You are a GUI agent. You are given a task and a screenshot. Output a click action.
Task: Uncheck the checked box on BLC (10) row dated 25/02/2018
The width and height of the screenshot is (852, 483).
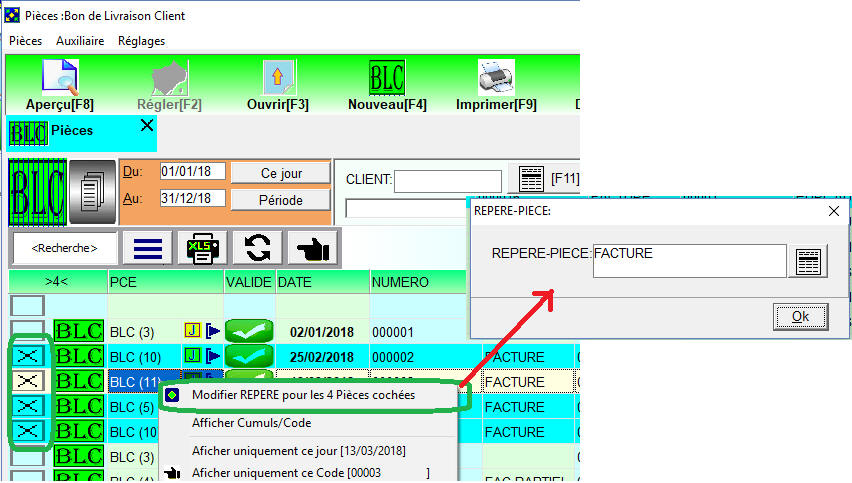[28, 356]
